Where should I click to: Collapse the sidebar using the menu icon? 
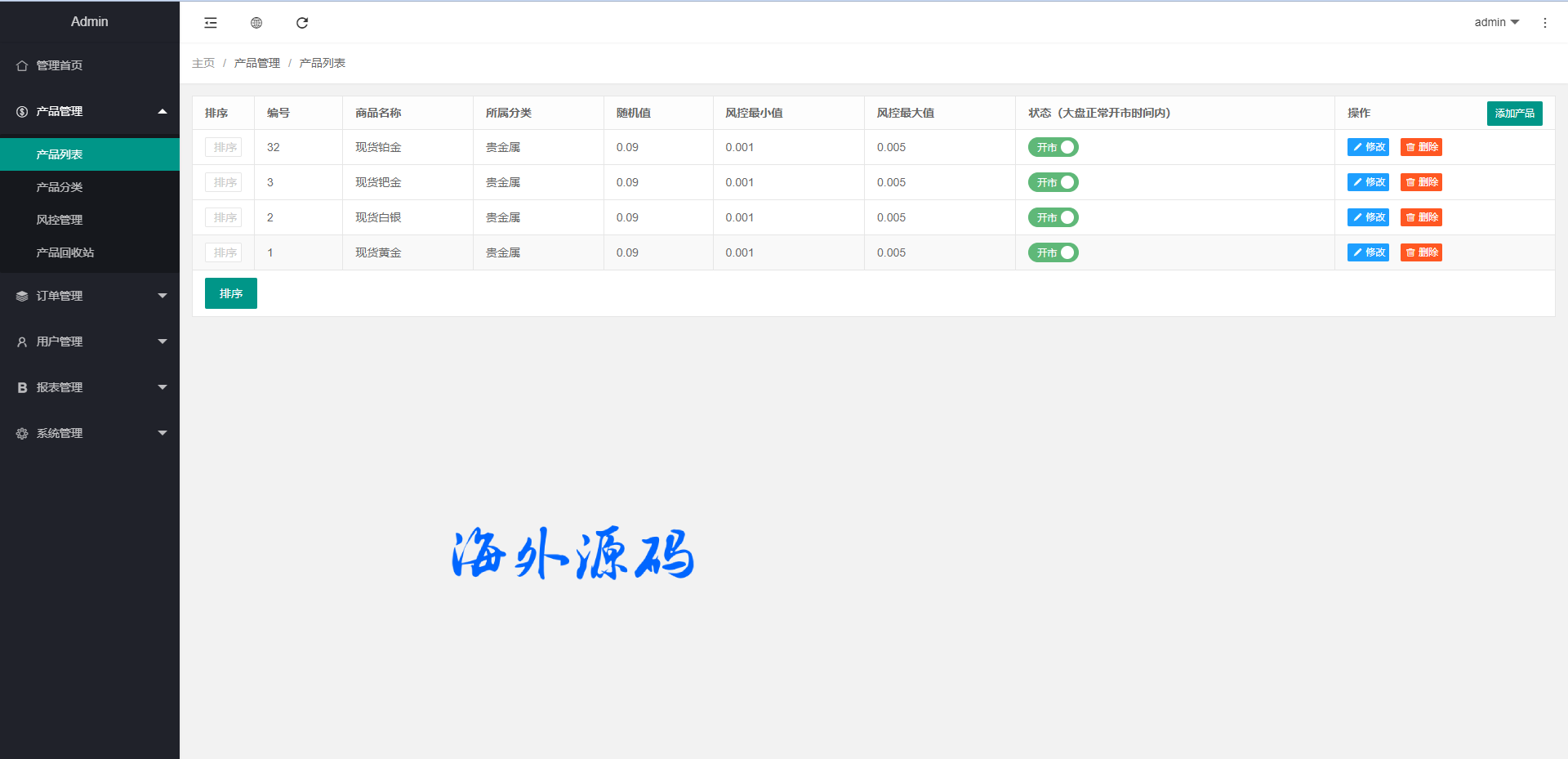tap(211, 23)
